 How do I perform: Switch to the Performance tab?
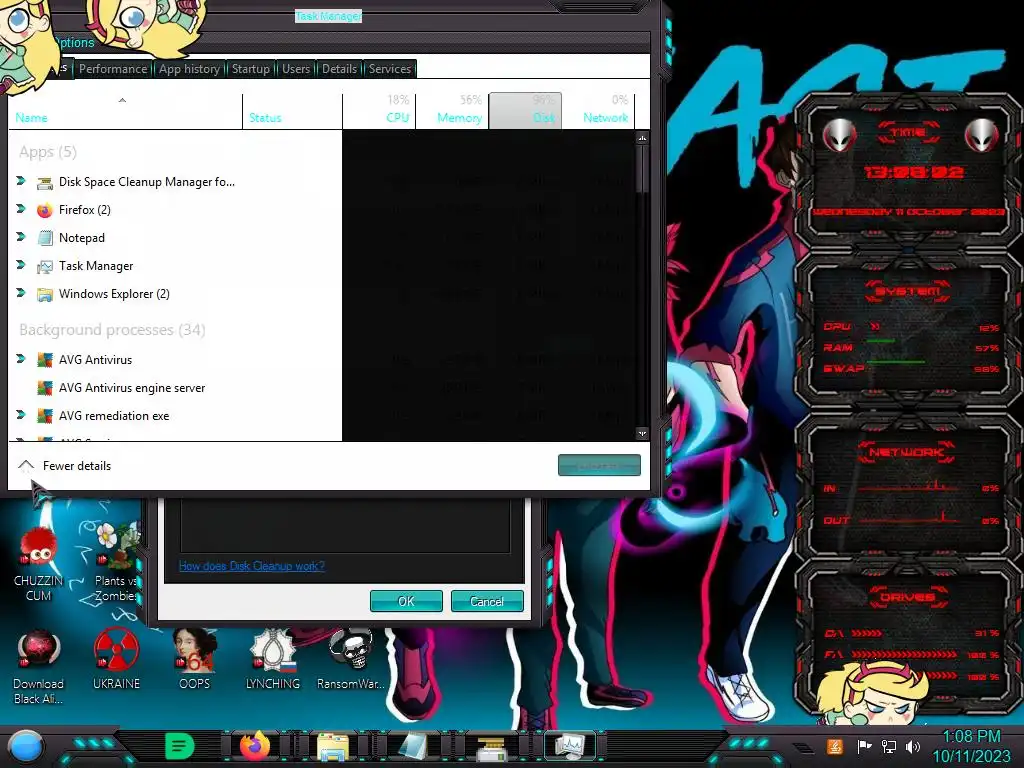pos(113,69)
